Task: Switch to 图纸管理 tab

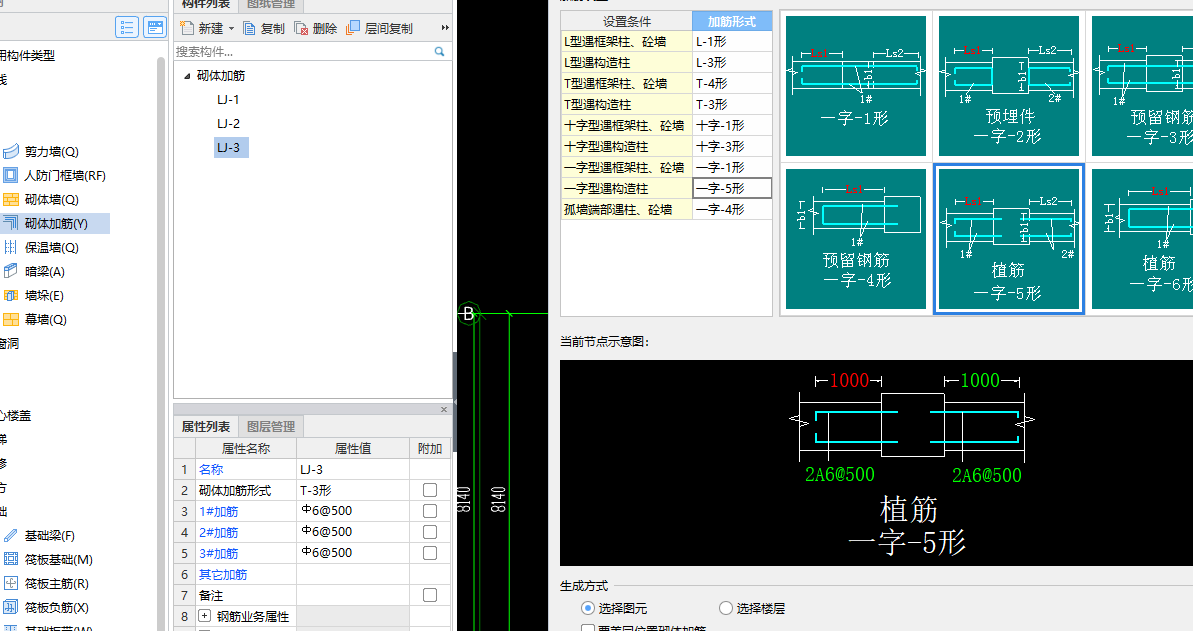Action: (271, 5)
